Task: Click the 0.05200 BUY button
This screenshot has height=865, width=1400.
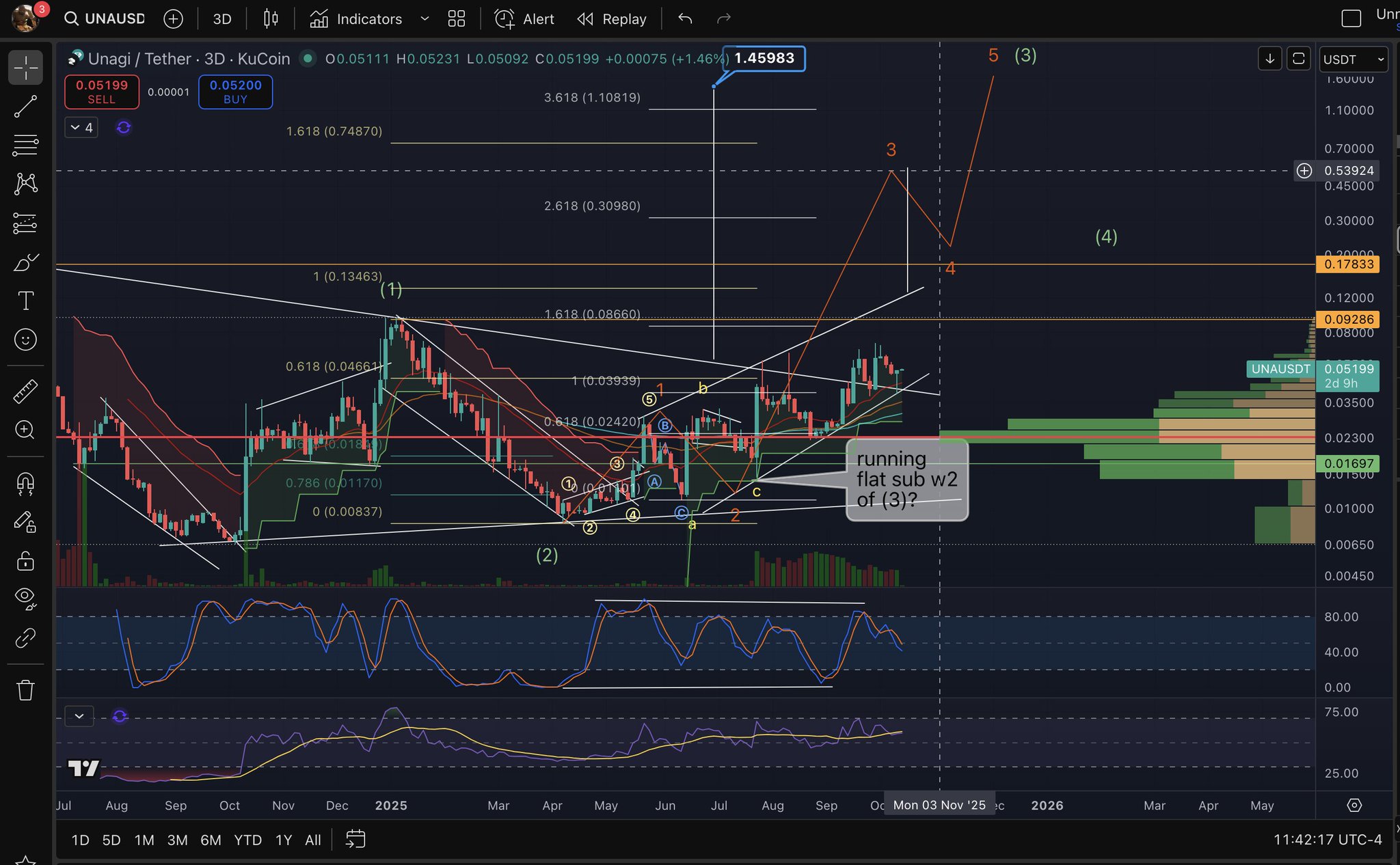Action: (235, 92)
